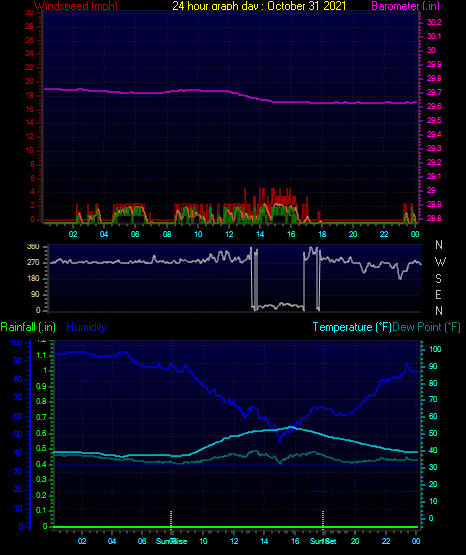
Task: Click the Barometer (.in) axis title
Action: [405, 6]
